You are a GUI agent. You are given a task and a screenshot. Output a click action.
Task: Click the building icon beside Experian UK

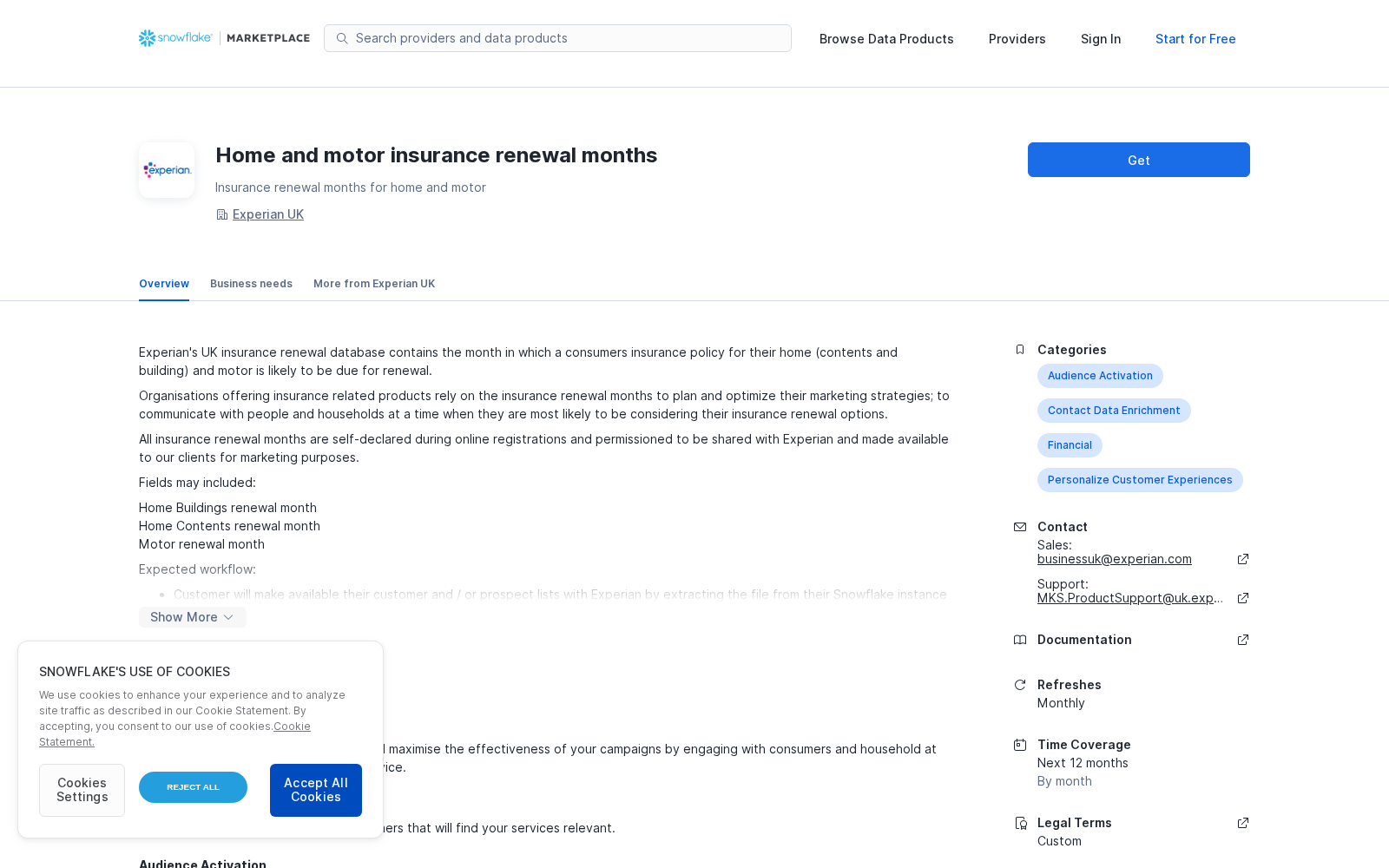click(222, 214)
